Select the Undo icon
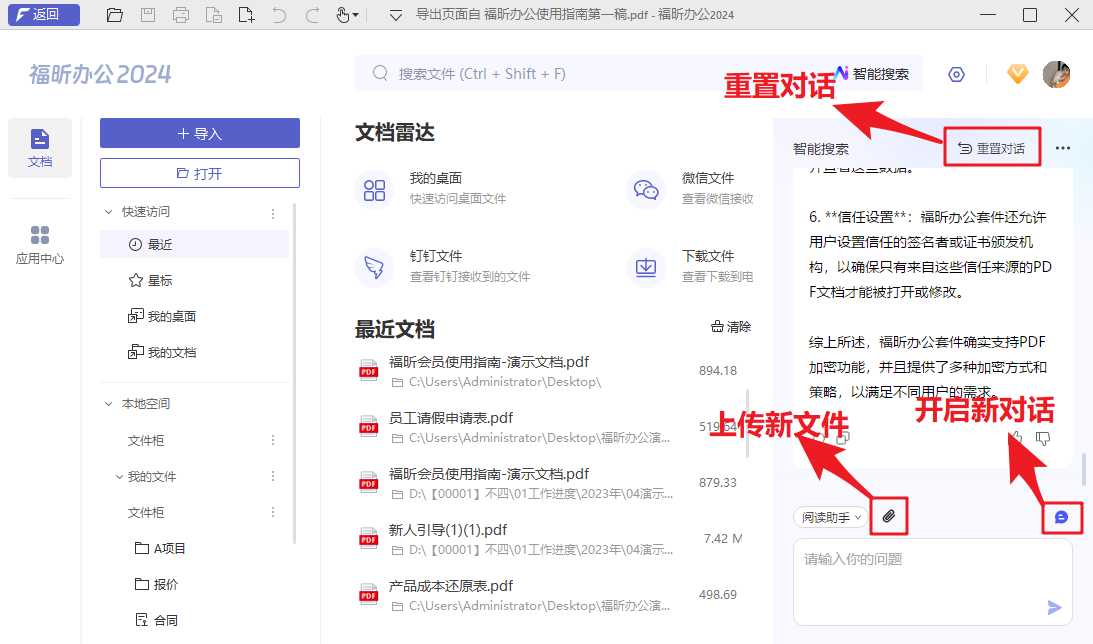The height and width of the screenshot is (644, 1093). (280, 15)
